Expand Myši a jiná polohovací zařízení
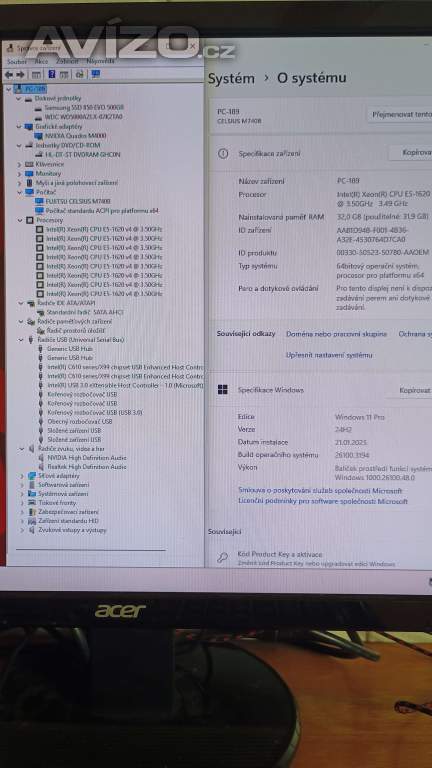This screenshot has height=768, width=432. coord(19,183)
